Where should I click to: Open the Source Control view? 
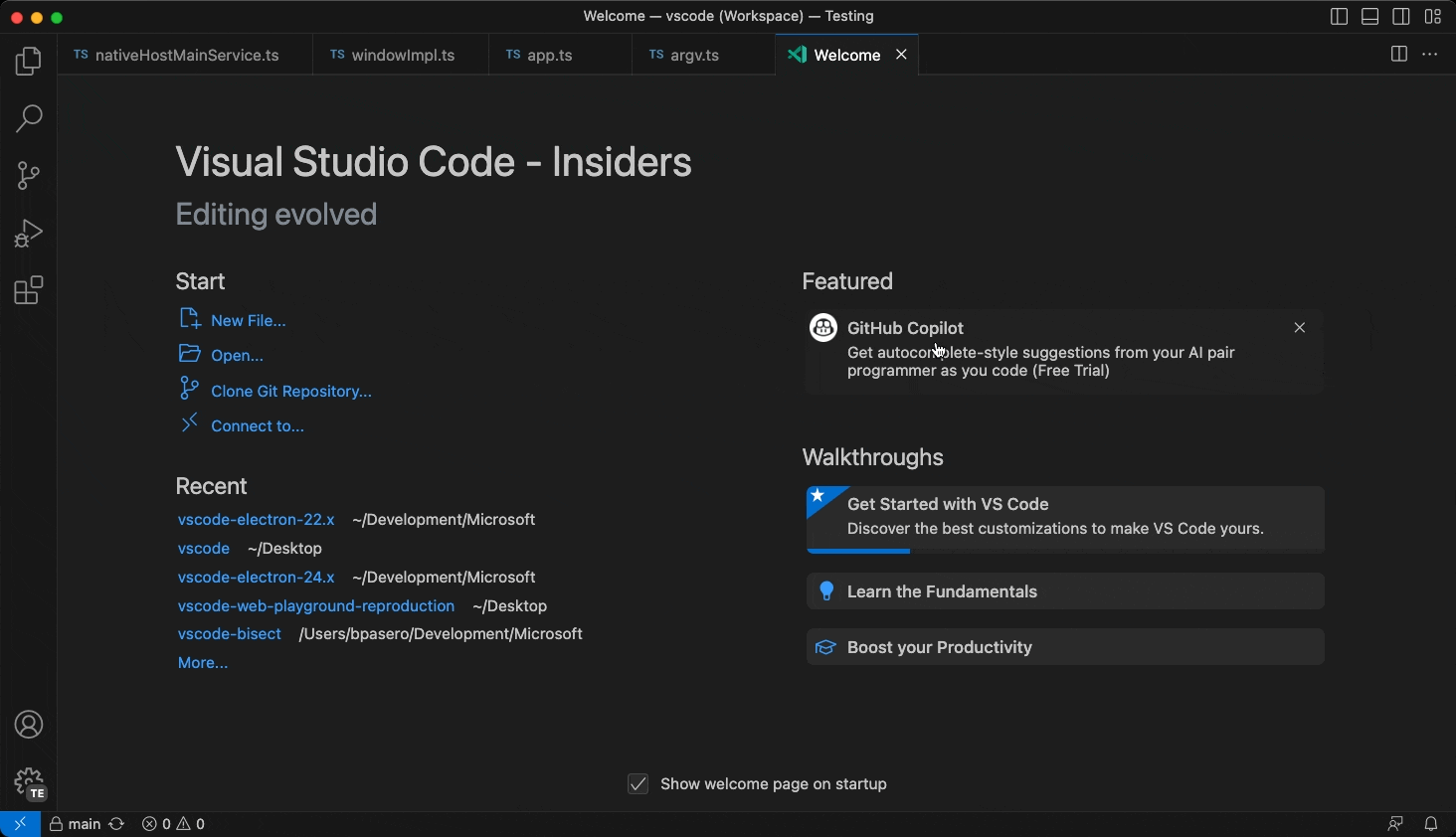[x=28, y=175]
